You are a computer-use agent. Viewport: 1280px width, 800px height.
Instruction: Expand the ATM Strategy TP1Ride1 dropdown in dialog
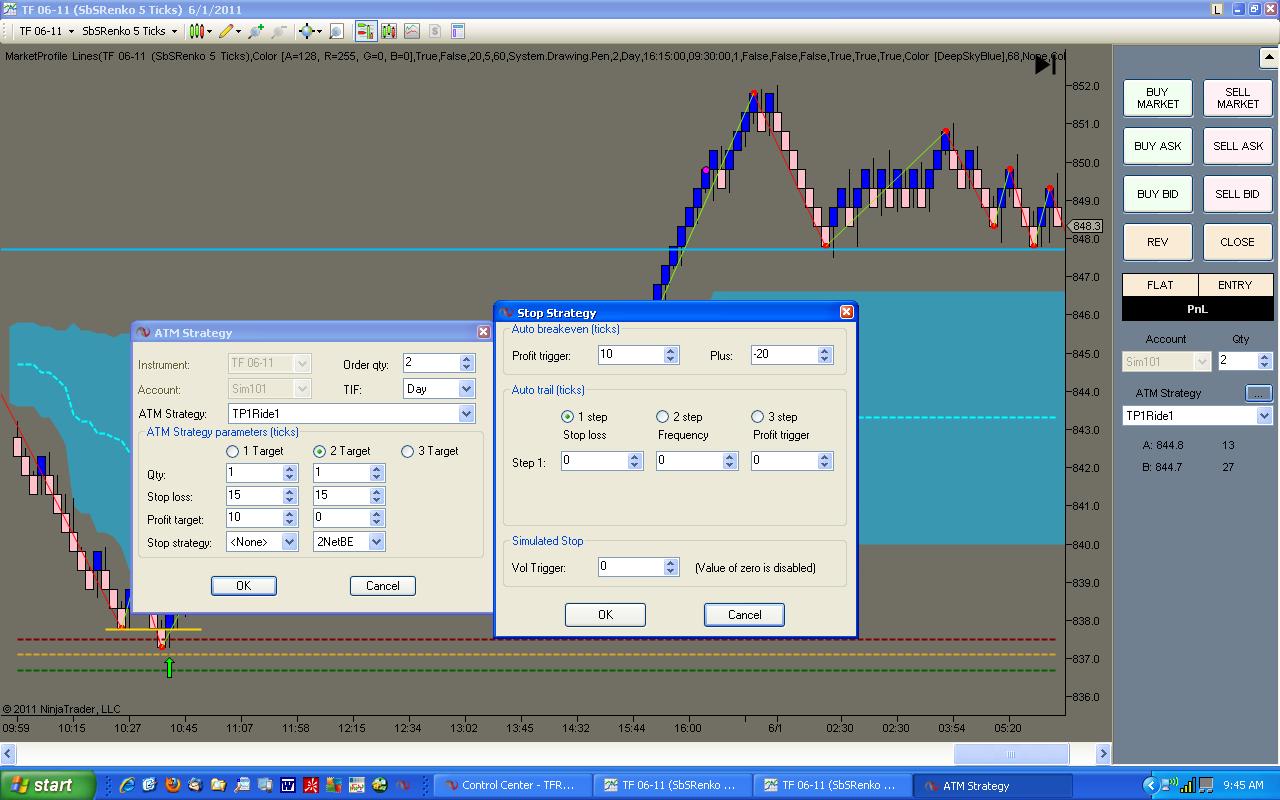(466, 414)
